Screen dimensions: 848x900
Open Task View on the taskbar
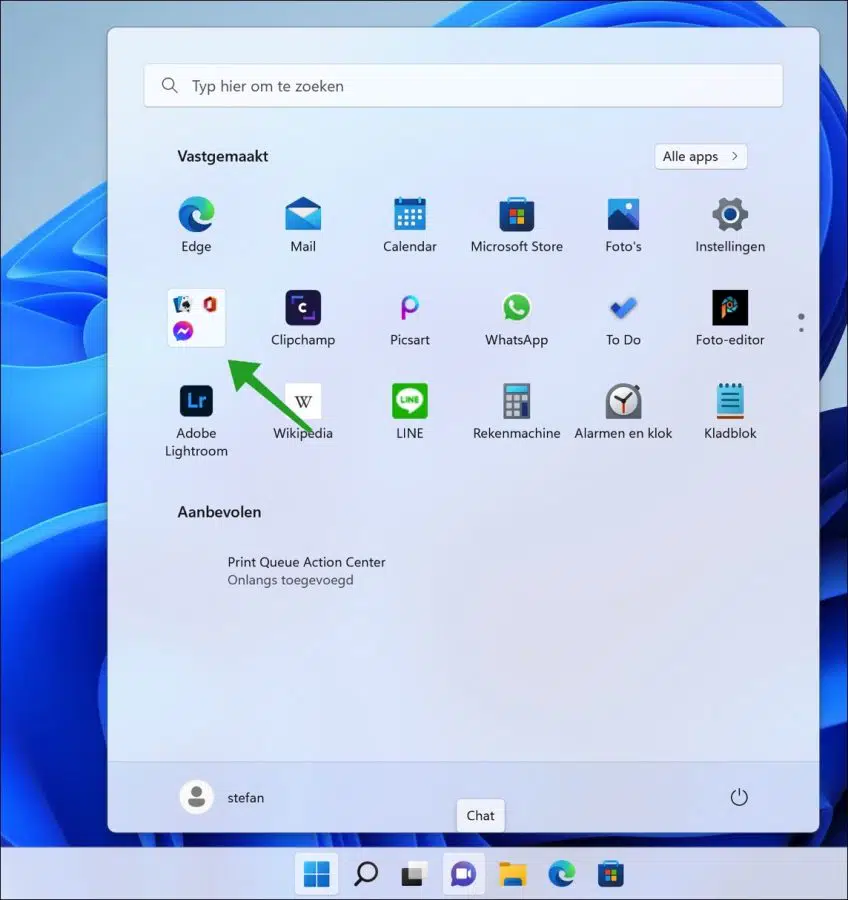point(414,874)
